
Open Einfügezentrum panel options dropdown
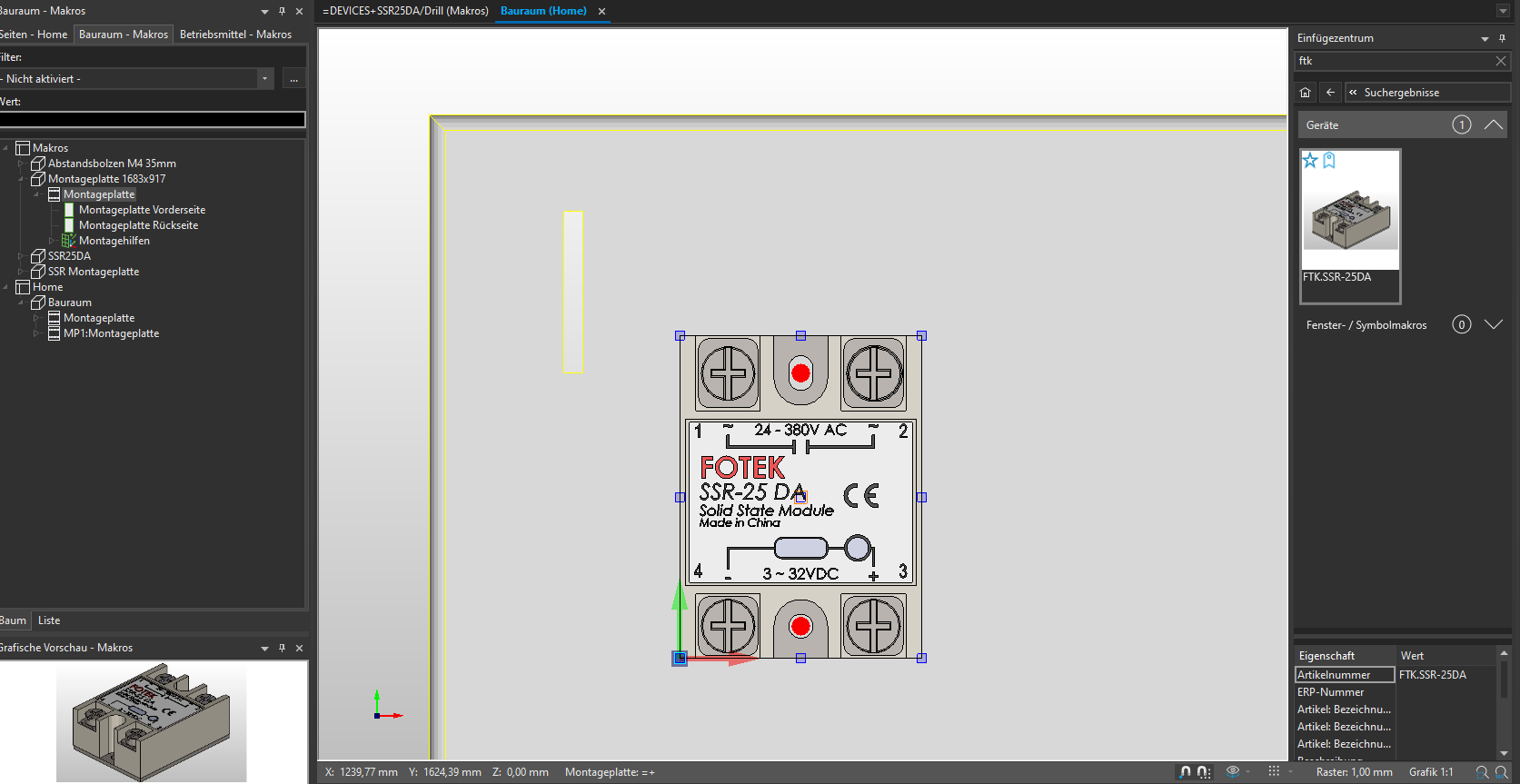coord(1485,38)
